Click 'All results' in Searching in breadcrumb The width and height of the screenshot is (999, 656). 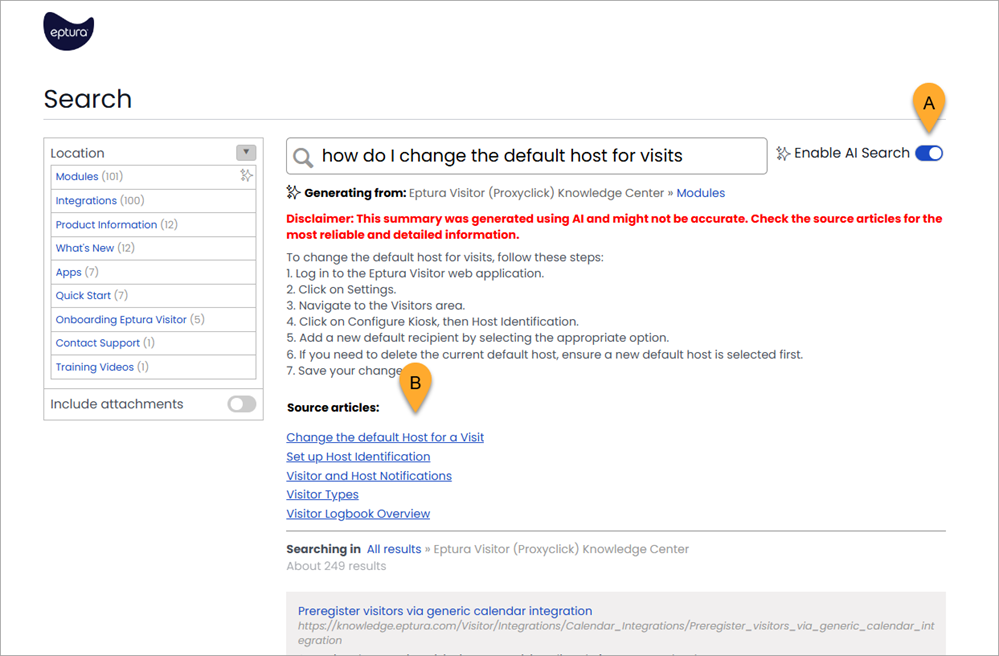(x=394, y=548)
